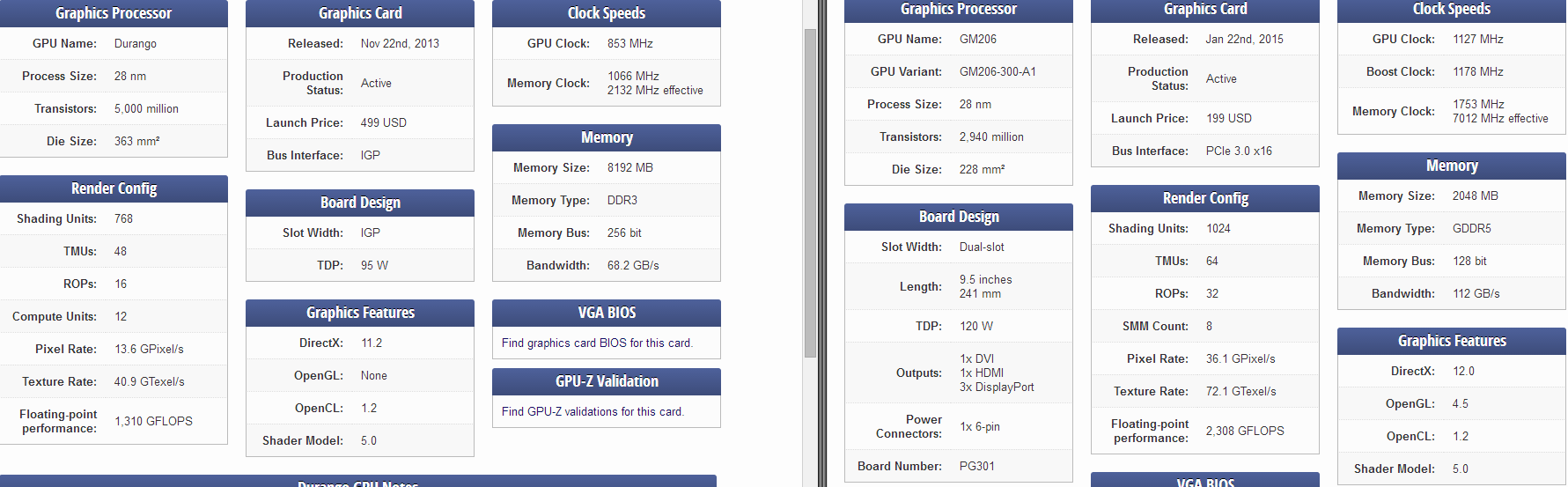Click the slot width value 'Dual-slot'
The height and width of the screenshot is (487, 1568).
coord(982,247)
